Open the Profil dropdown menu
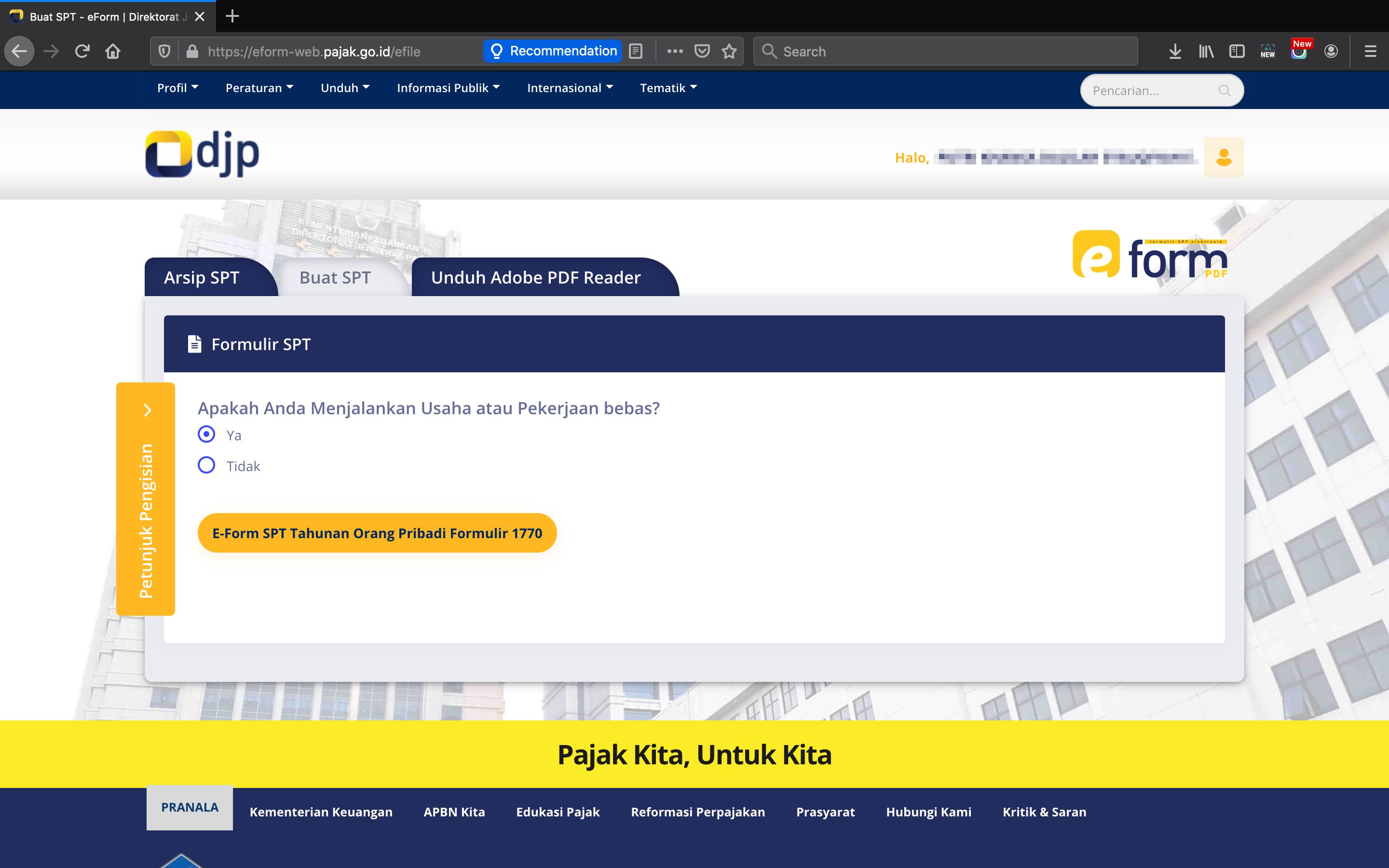Screen dimensions: 1389x868 tap(177, 88)
